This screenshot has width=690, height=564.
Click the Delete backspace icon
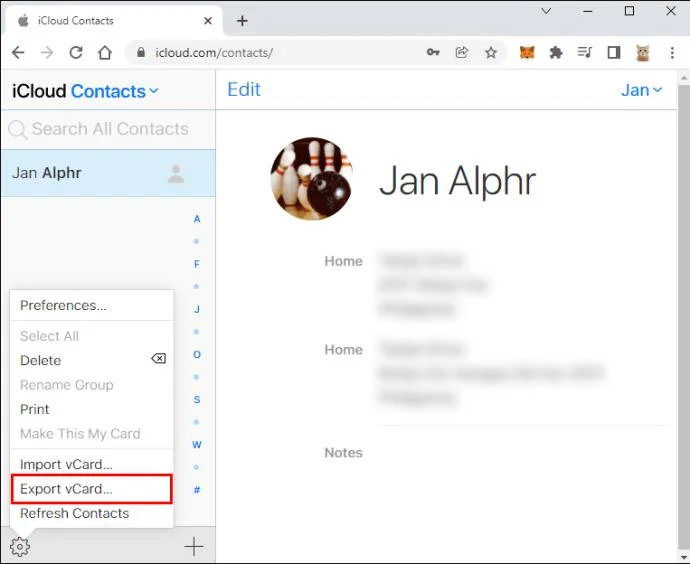coord(158,359)
